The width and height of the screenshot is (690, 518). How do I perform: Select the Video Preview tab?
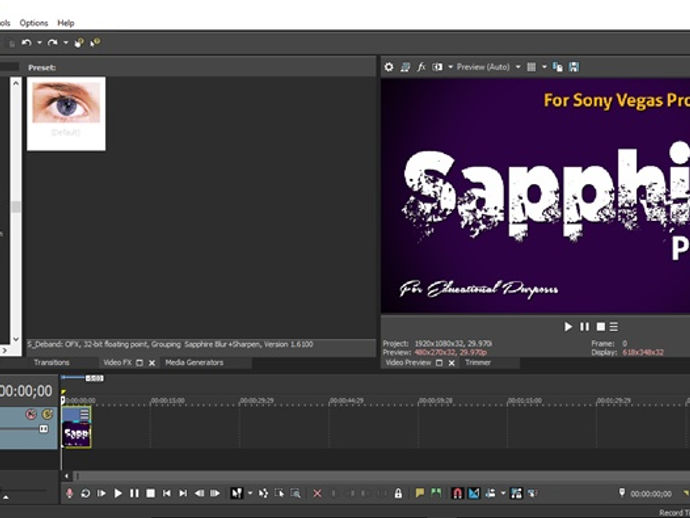[x=408, y=363]
